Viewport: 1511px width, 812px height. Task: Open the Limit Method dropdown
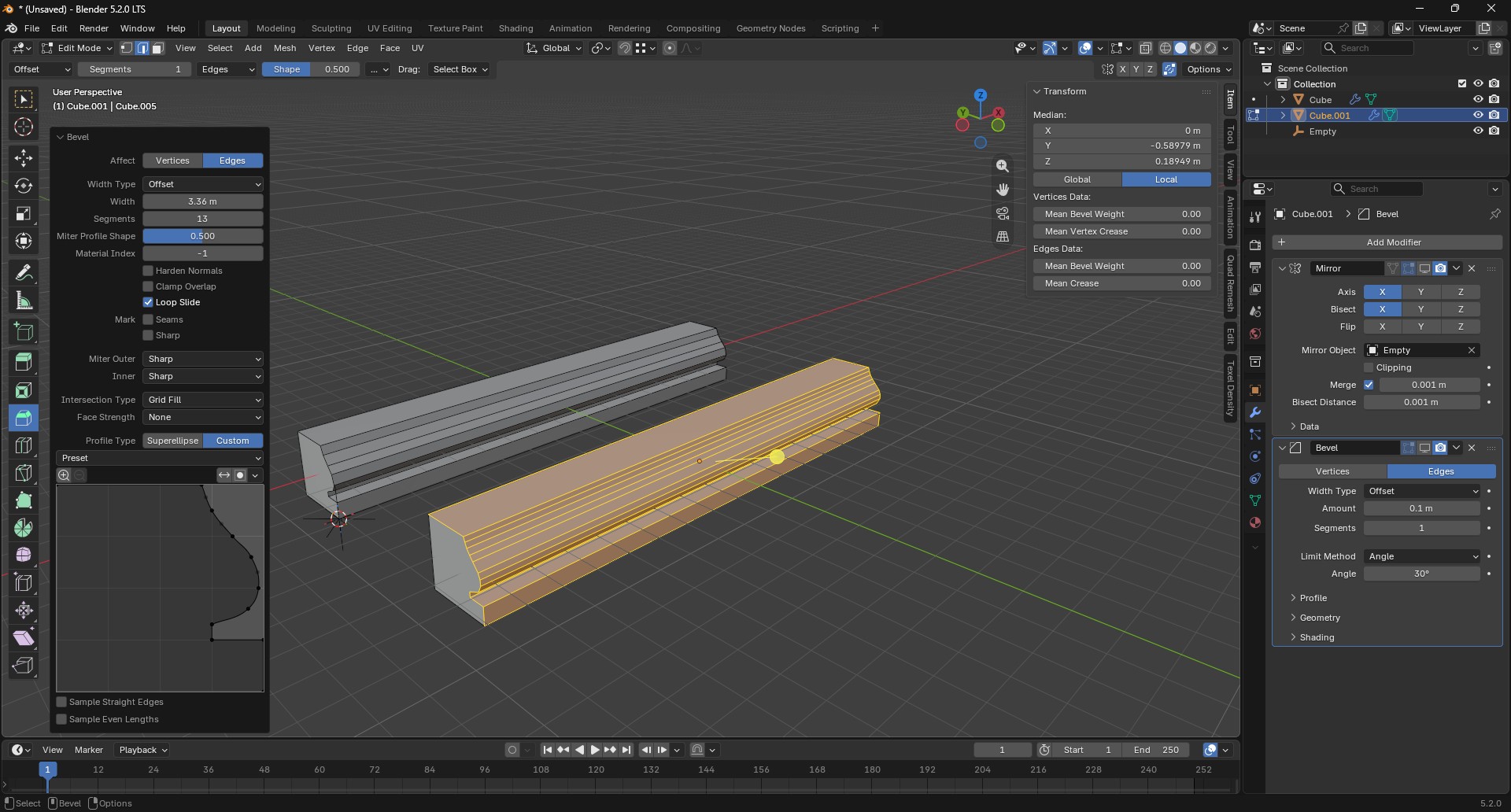pyautogui.click(x=1422, y=556)
